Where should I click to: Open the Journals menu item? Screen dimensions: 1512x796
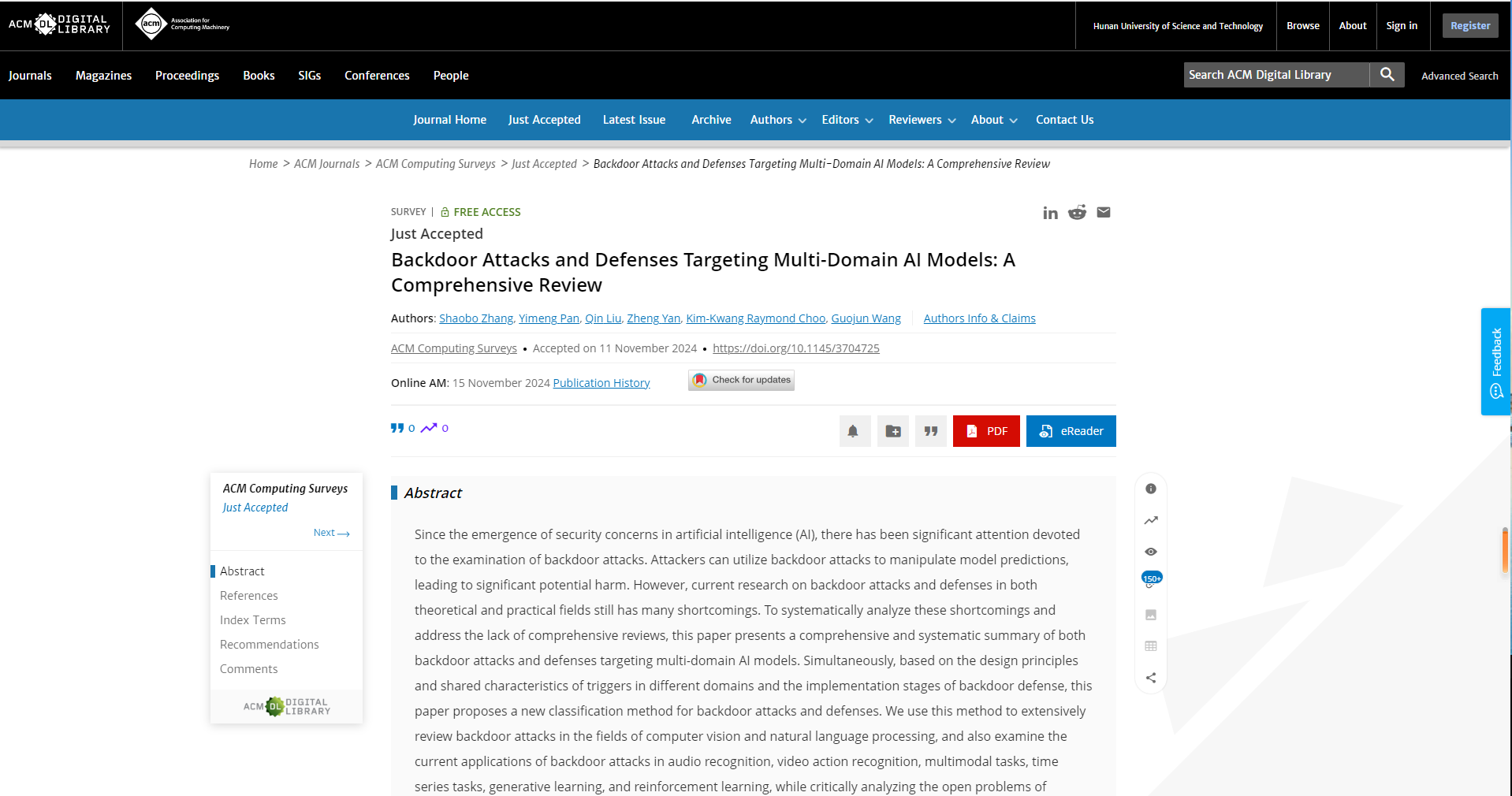(30, 76)
